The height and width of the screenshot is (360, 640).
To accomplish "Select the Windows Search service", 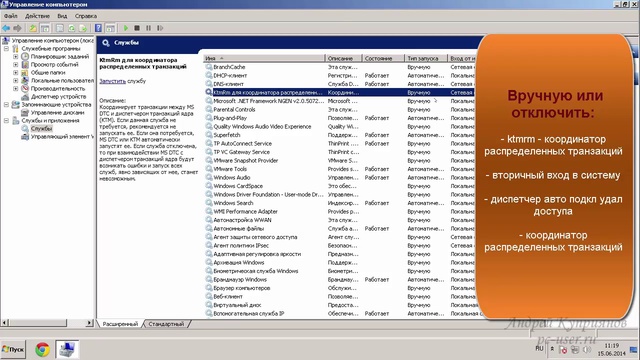I will [339, 203].
